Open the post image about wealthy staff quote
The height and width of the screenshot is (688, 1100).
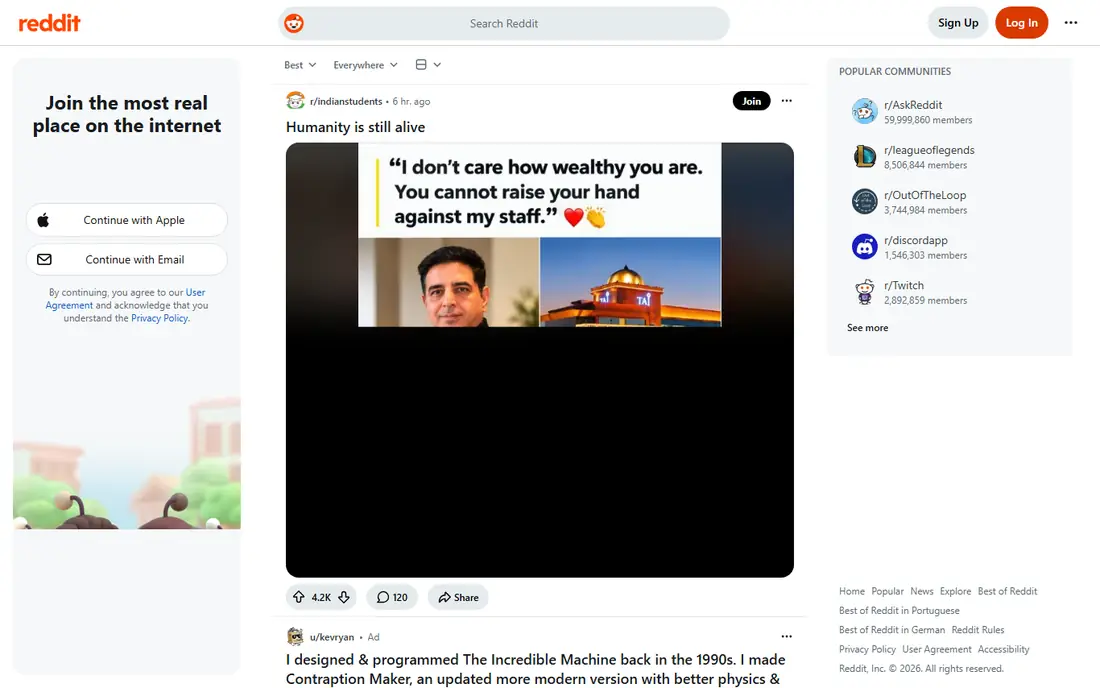click(x=539, y=360)
